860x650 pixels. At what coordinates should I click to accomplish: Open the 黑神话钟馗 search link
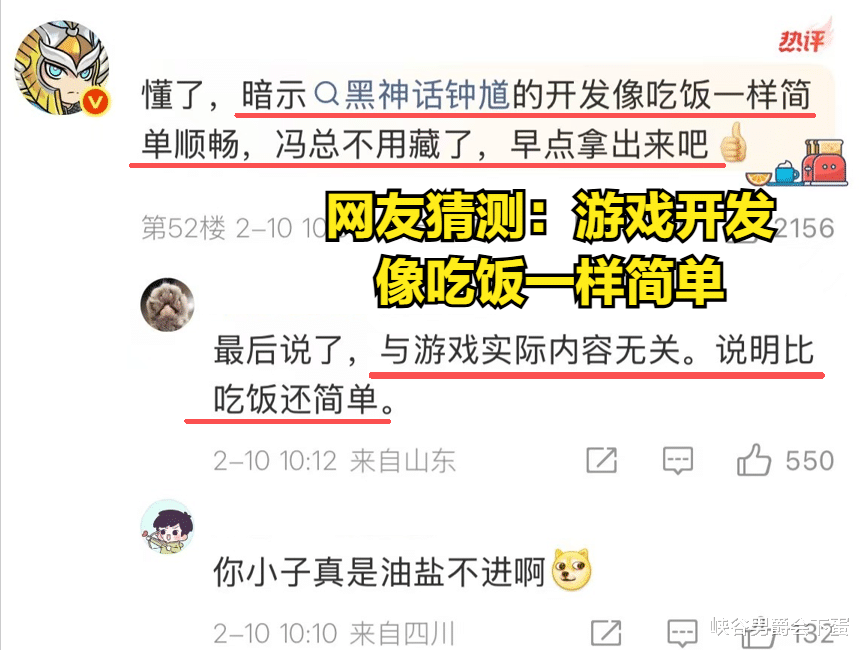pos(427,94)
